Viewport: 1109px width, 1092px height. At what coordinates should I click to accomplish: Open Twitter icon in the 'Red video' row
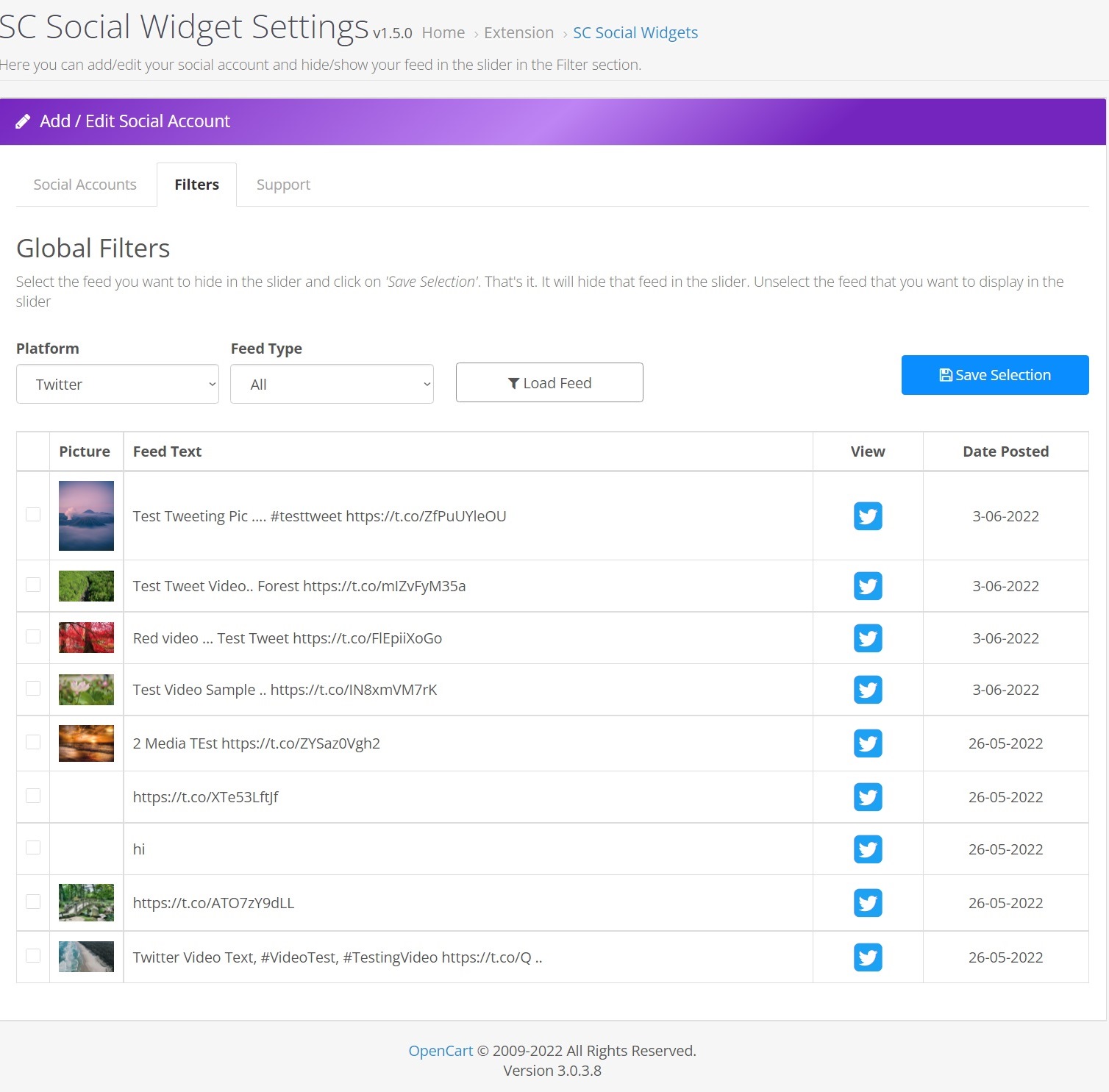click(868, 638)
